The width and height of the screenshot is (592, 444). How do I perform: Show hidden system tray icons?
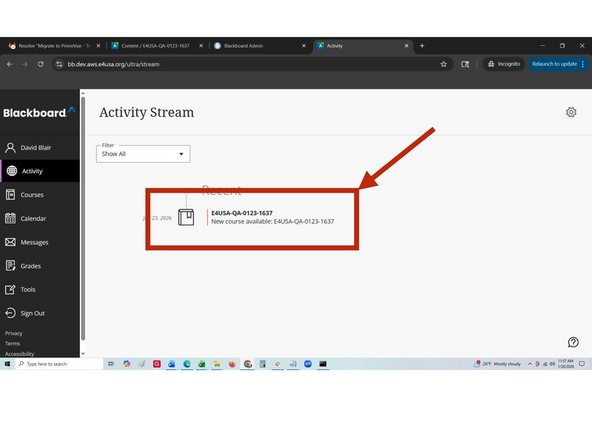(530, 364)
